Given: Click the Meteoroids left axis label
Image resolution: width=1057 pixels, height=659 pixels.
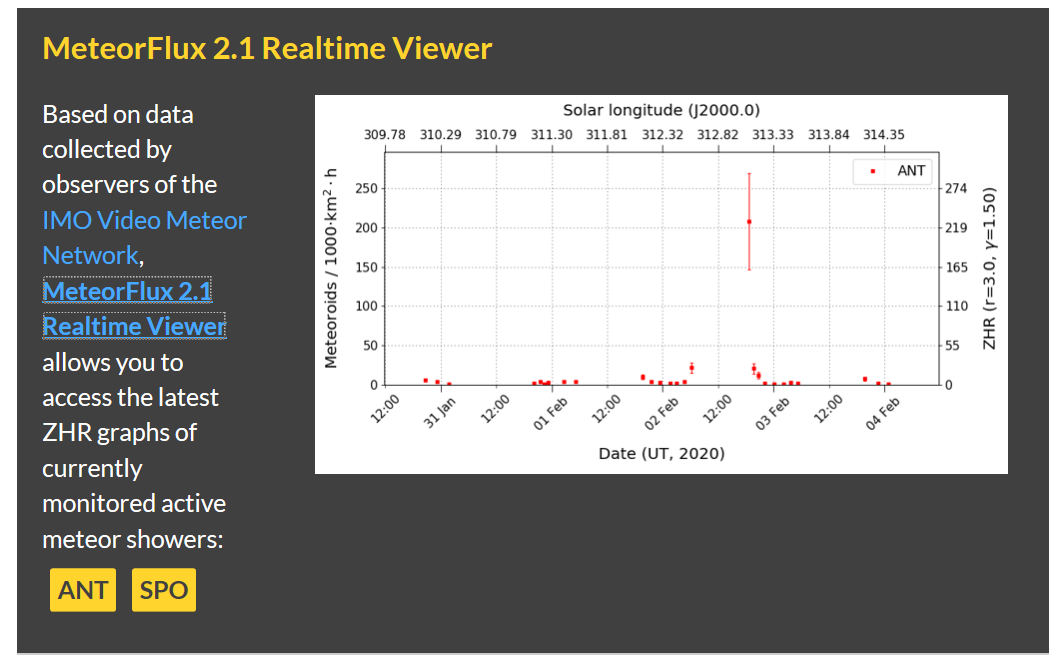Looking at the screenshot, I should (331, 268).
